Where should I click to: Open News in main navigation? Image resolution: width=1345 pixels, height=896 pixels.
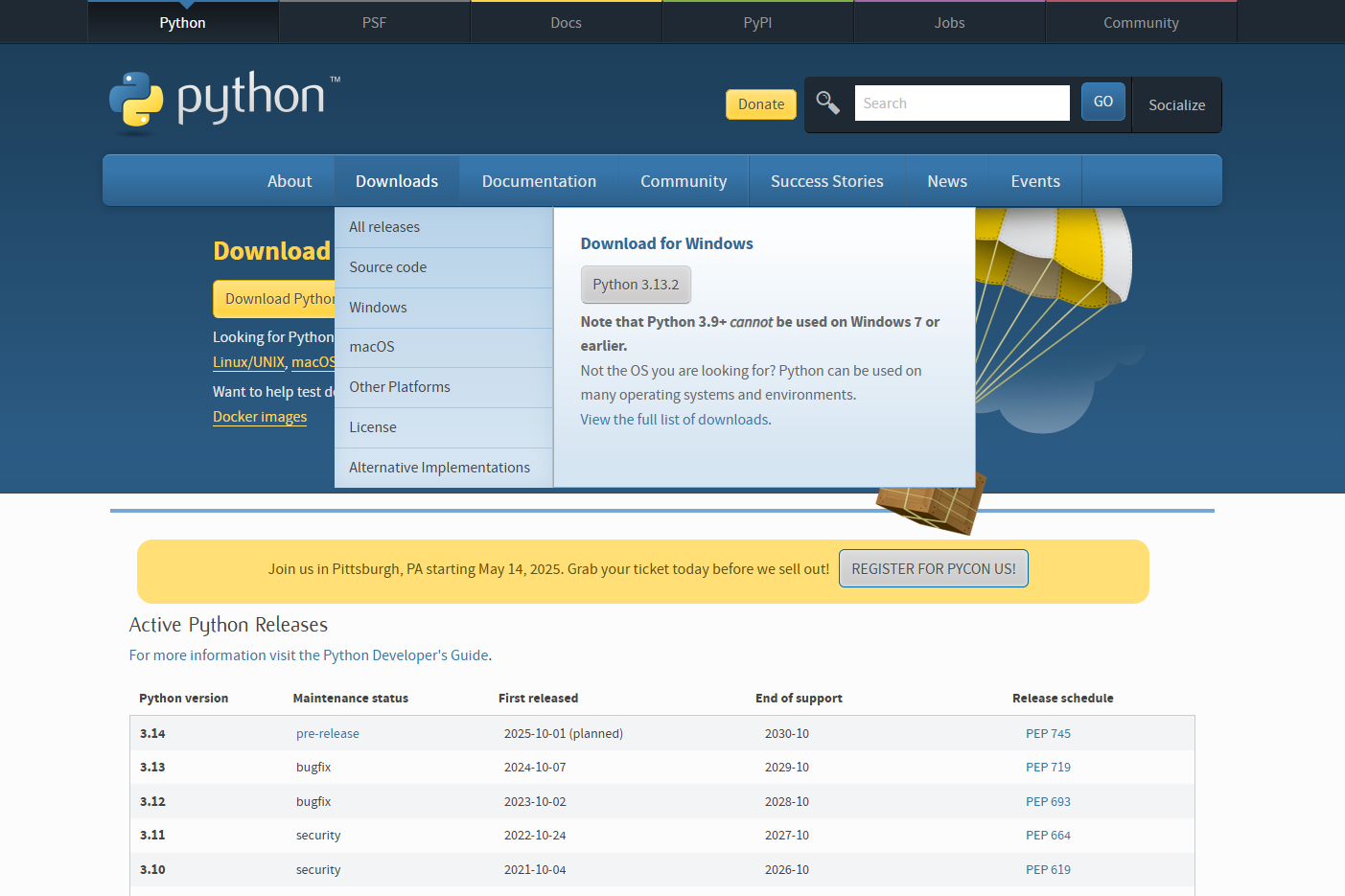pos(947,181)
